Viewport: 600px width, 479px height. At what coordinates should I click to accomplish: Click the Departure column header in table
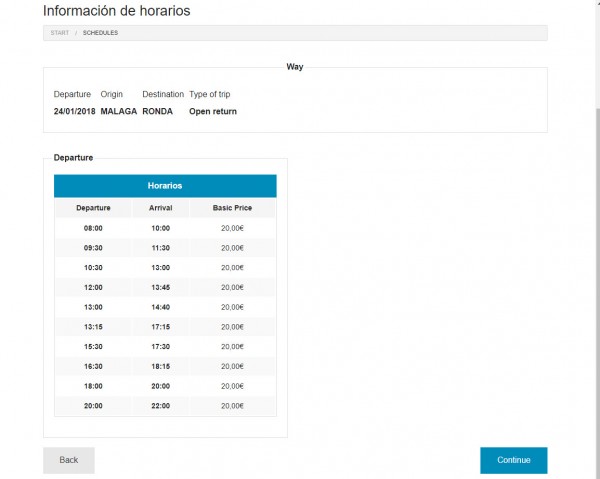coord(93,208)
